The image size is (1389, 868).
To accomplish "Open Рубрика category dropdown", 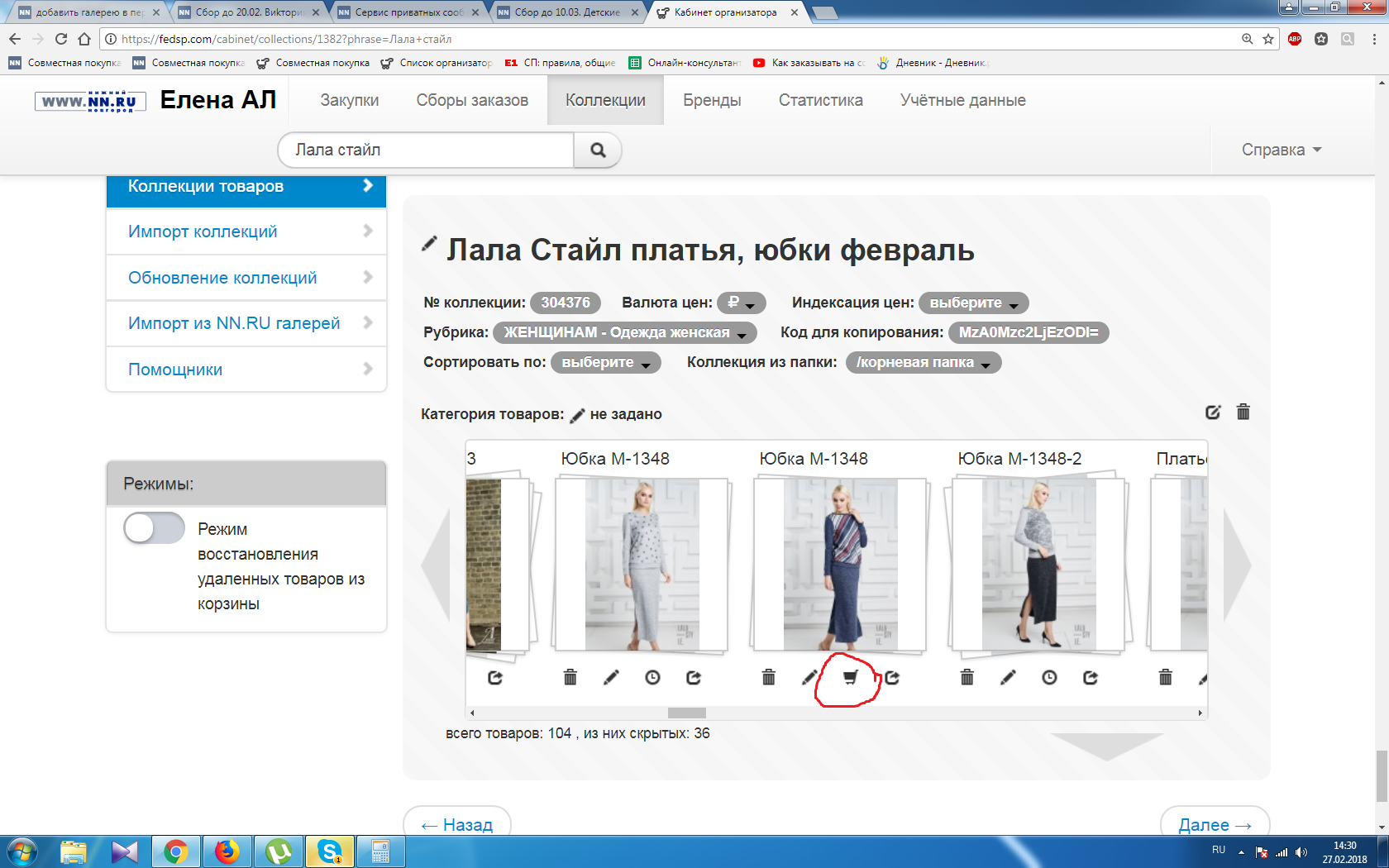I will pos(624,333).
